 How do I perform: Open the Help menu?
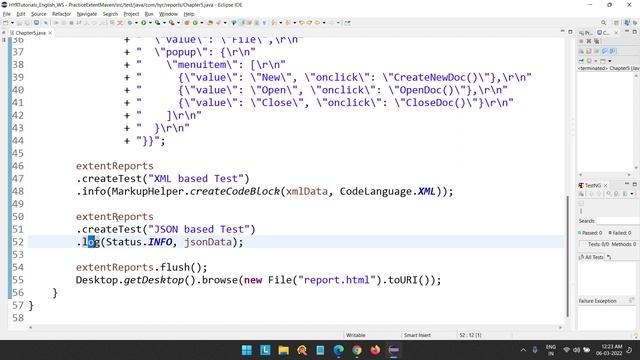[x=189, y=14]
